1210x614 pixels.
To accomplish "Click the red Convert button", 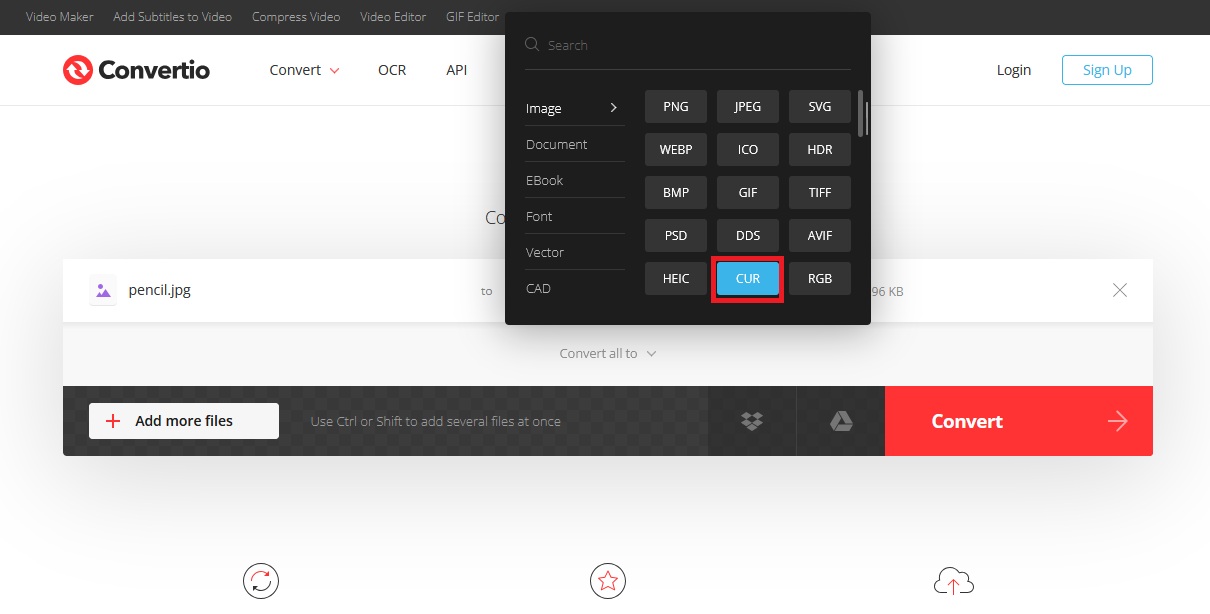I will pyautogui.click(x=1019, y=421).
